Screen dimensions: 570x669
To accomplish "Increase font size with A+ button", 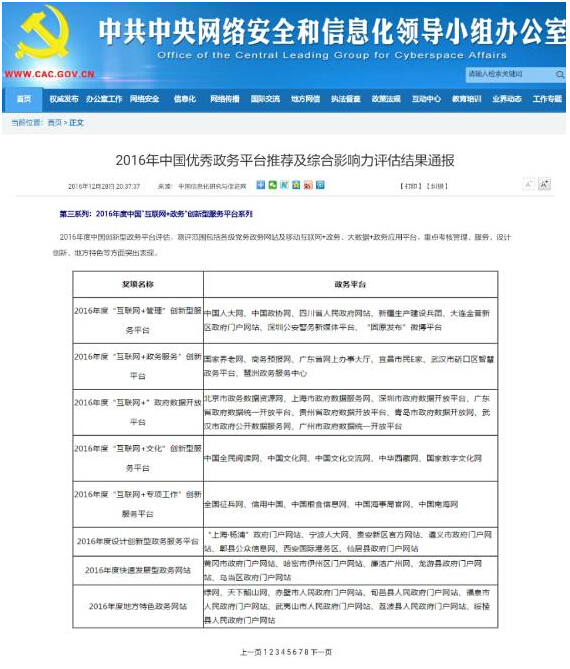I will [544, 184].
